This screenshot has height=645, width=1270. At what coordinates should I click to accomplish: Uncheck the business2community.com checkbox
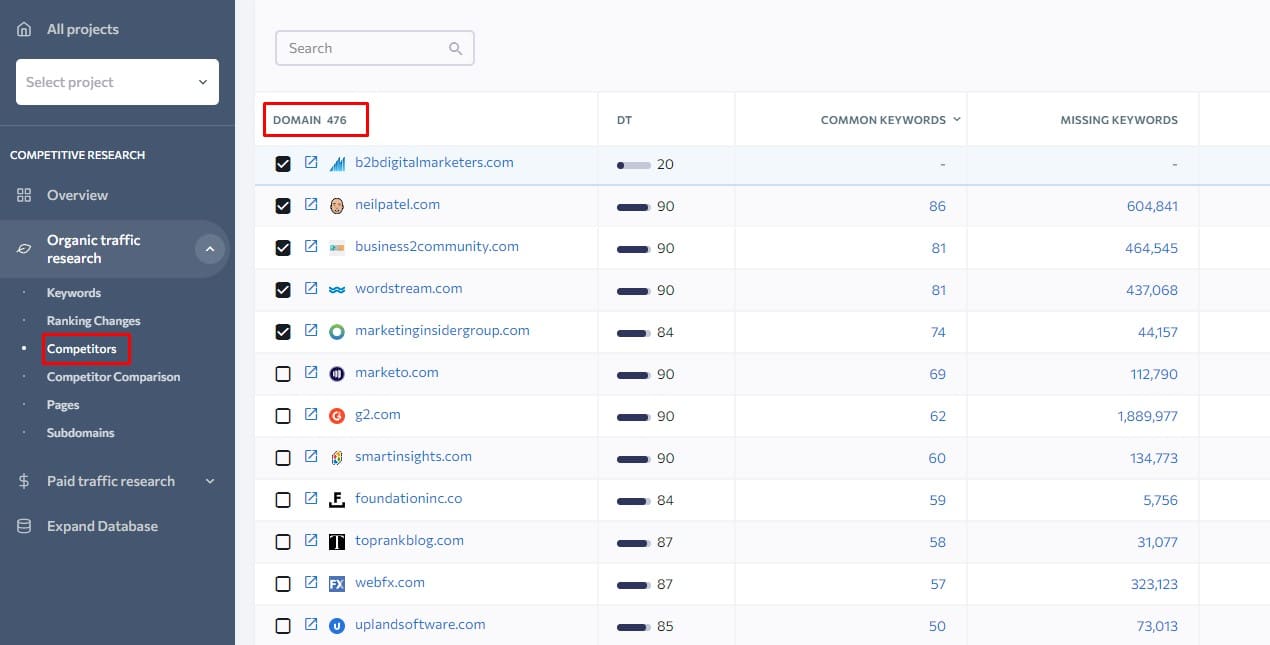[283, 248]
